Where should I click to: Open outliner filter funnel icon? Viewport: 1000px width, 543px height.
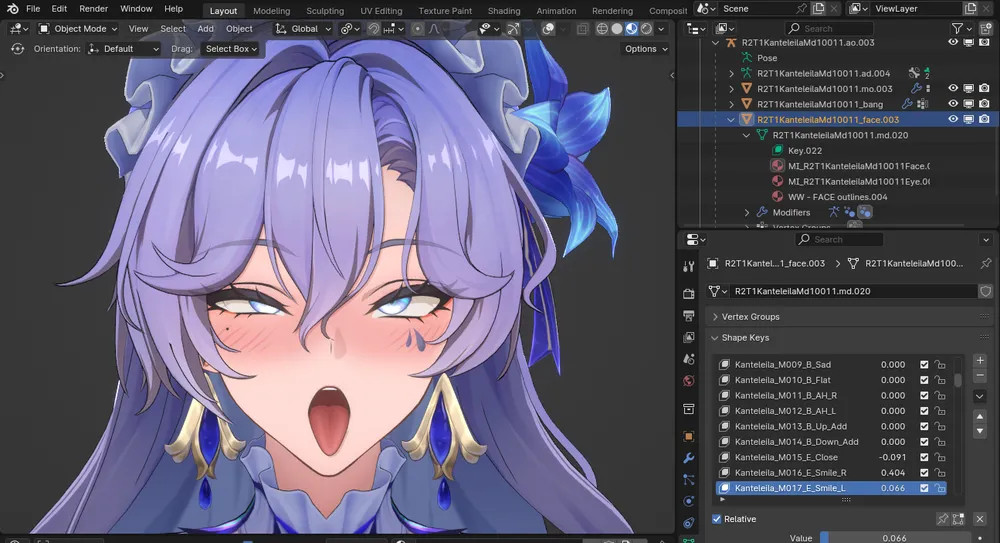(957, 29)
